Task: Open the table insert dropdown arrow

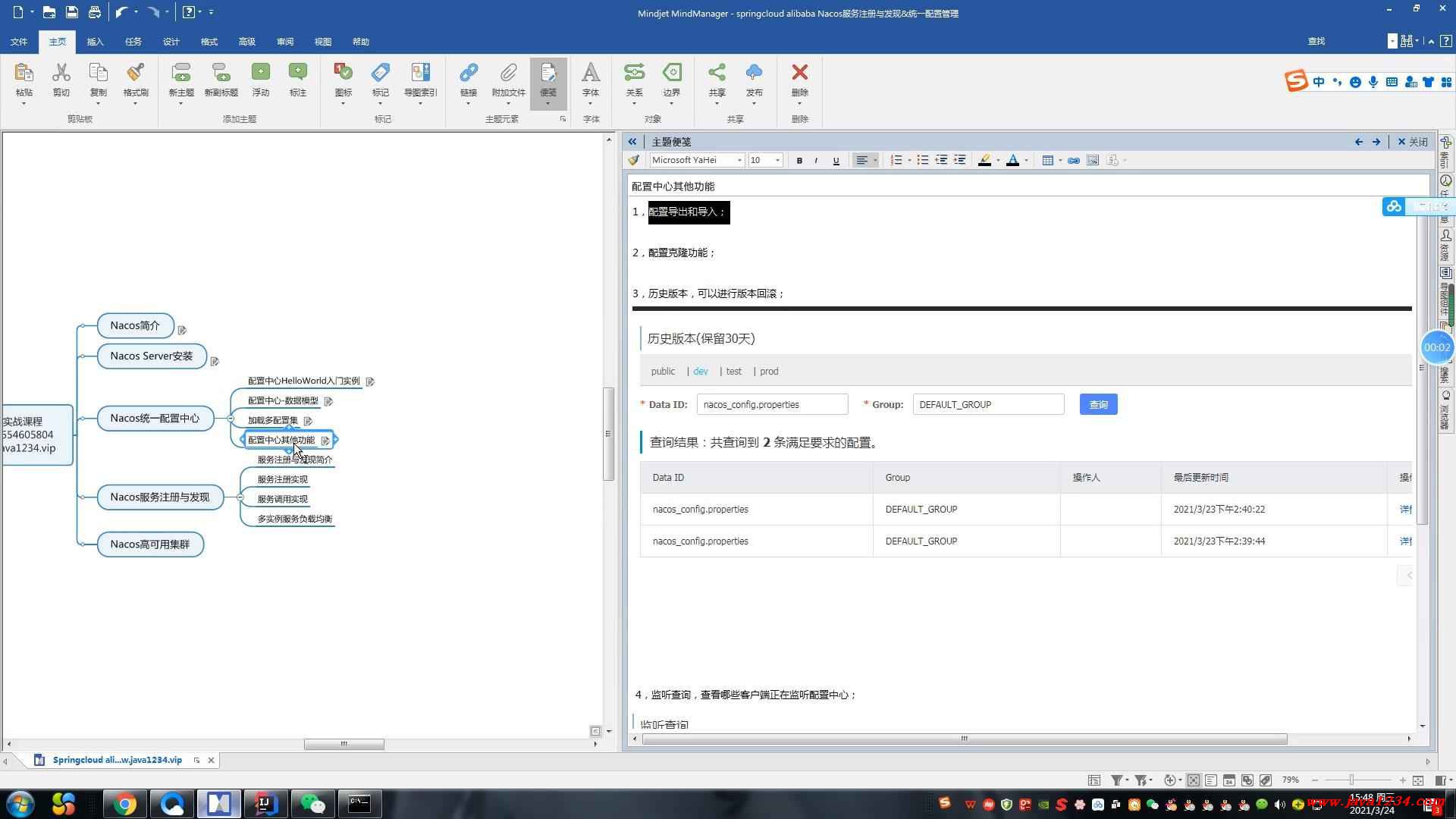Action: [1060, 160]
